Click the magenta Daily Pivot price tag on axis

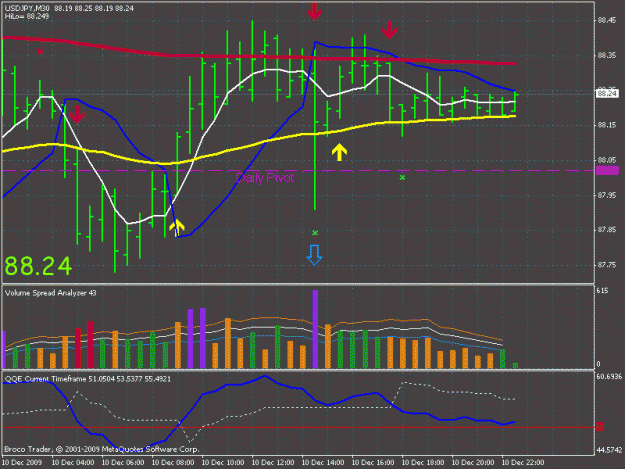pyautogui.click(x=607, y=171)
